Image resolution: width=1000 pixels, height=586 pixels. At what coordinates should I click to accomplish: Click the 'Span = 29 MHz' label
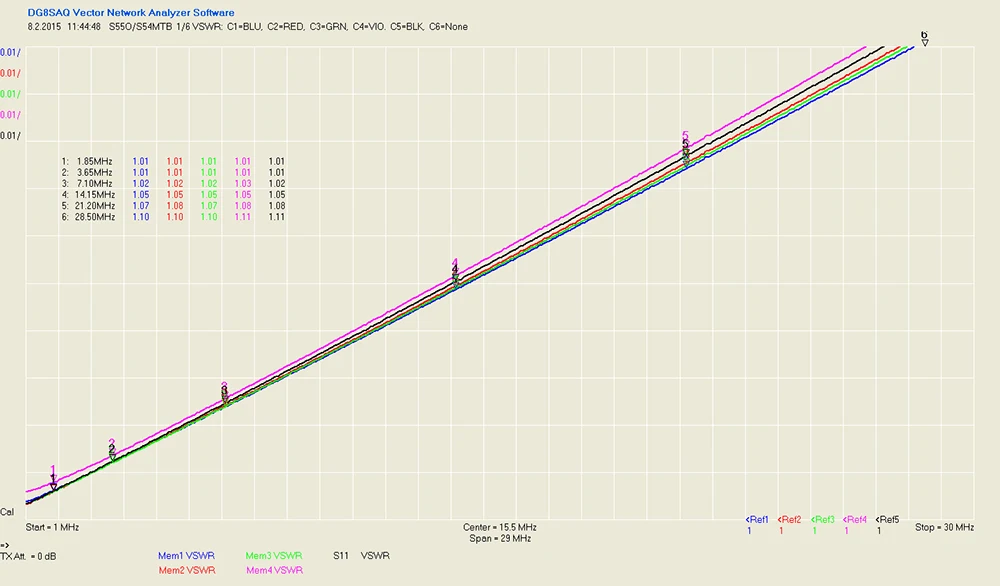click(x=501, y=539)
